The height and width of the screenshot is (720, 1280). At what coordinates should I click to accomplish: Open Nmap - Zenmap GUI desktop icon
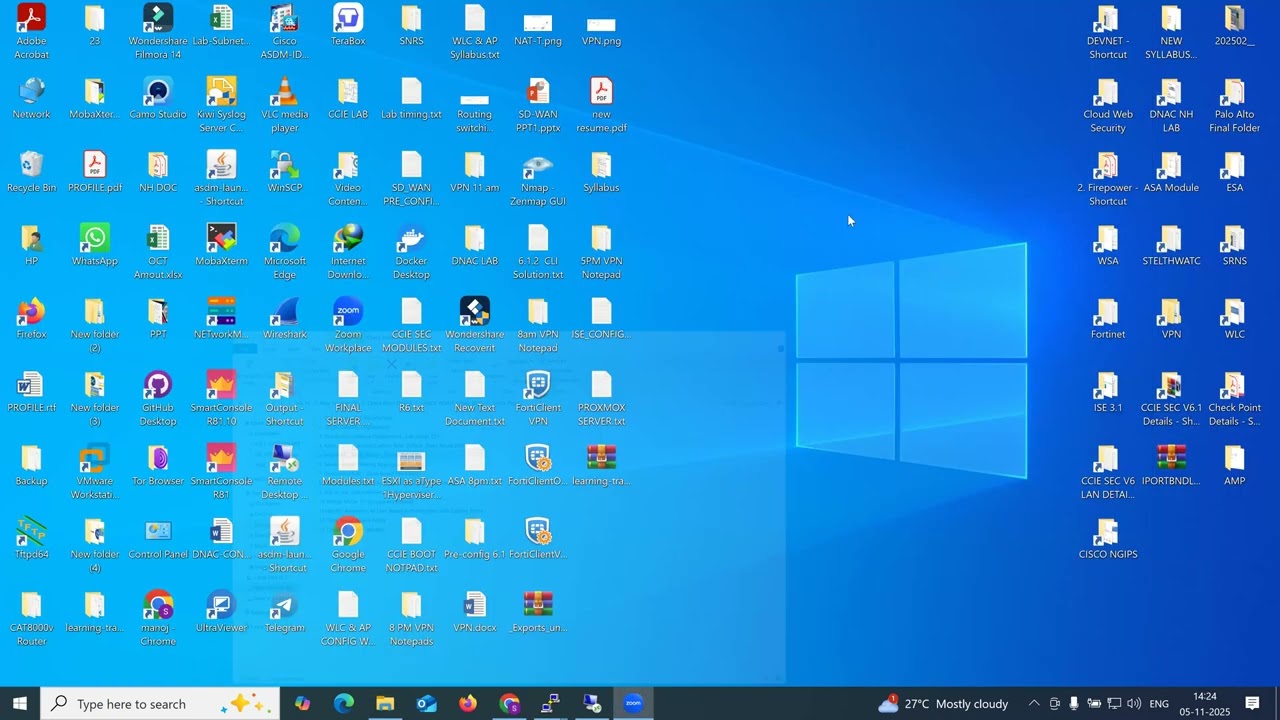click(538, 179)
